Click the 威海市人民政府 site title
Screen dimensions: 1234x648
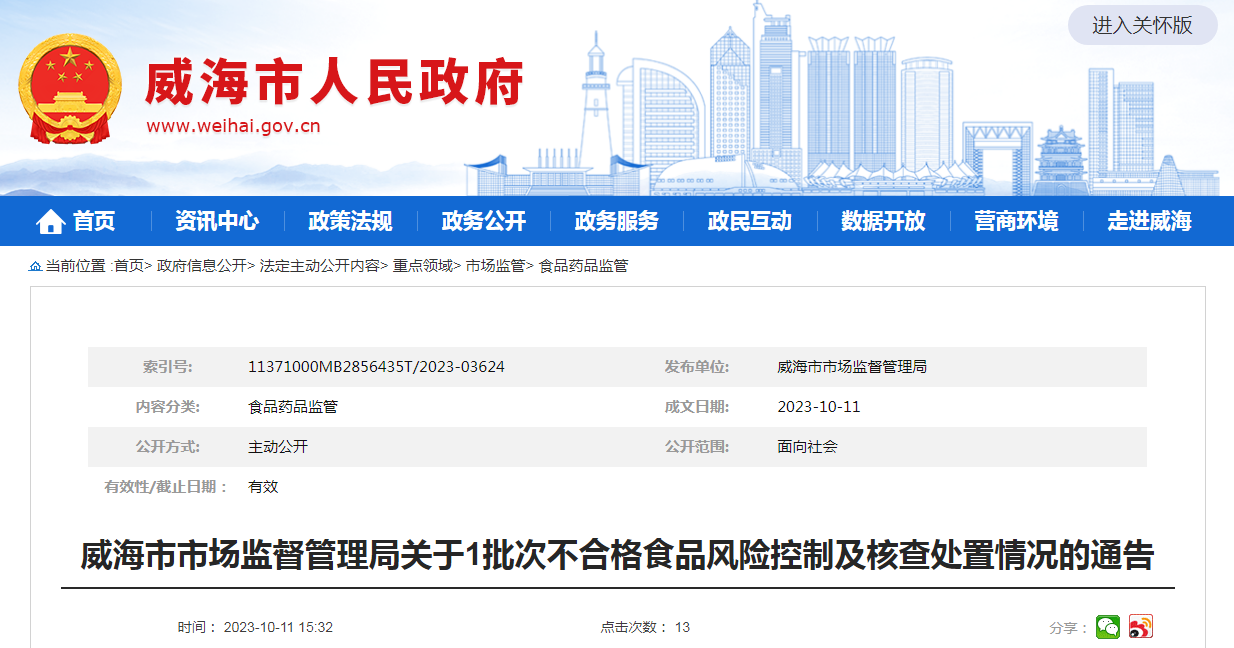(x=334, y=83)
